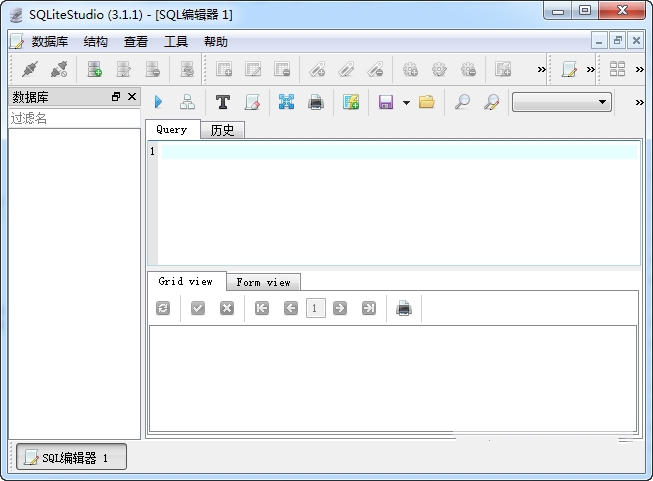Open the 查看 menu
Viewport: 653px width, 481px height.
(136, 42)
